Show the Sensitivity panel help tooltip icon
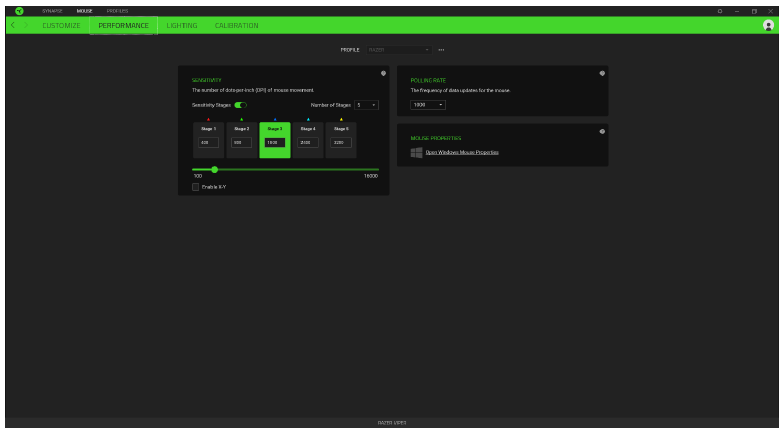This screenshot has height=434, width=784. tap(384, 74)
